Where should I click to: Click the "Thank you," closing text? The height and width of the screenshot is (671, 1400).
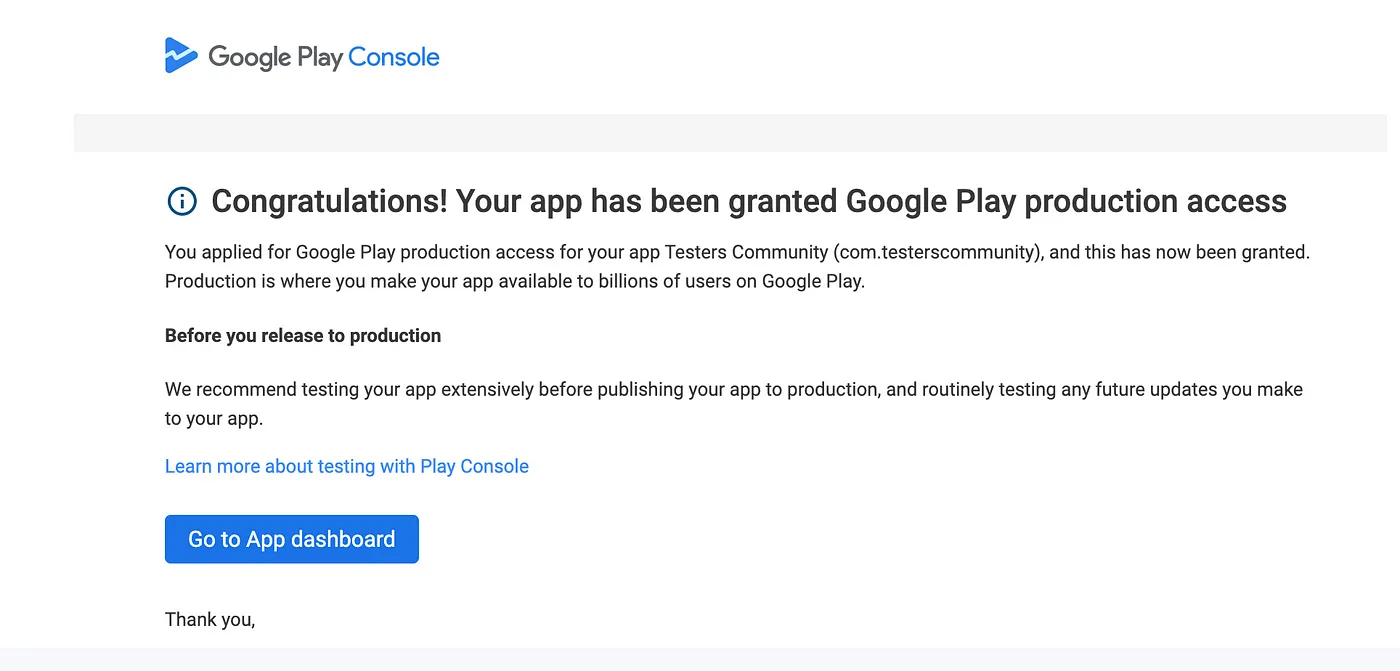click(210, 620)
